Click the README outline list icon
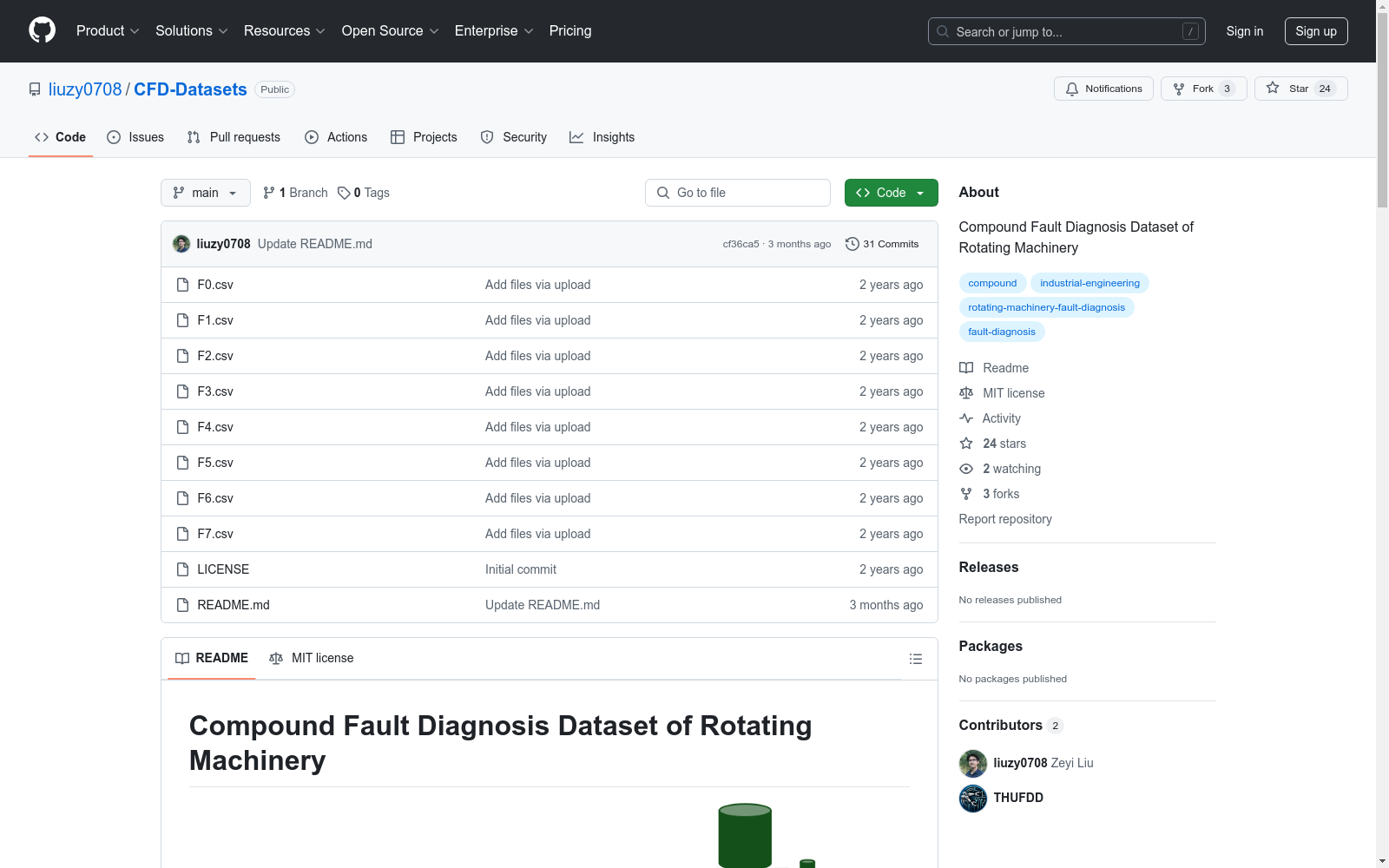1389x868 pixels. [x=916, y=659]
